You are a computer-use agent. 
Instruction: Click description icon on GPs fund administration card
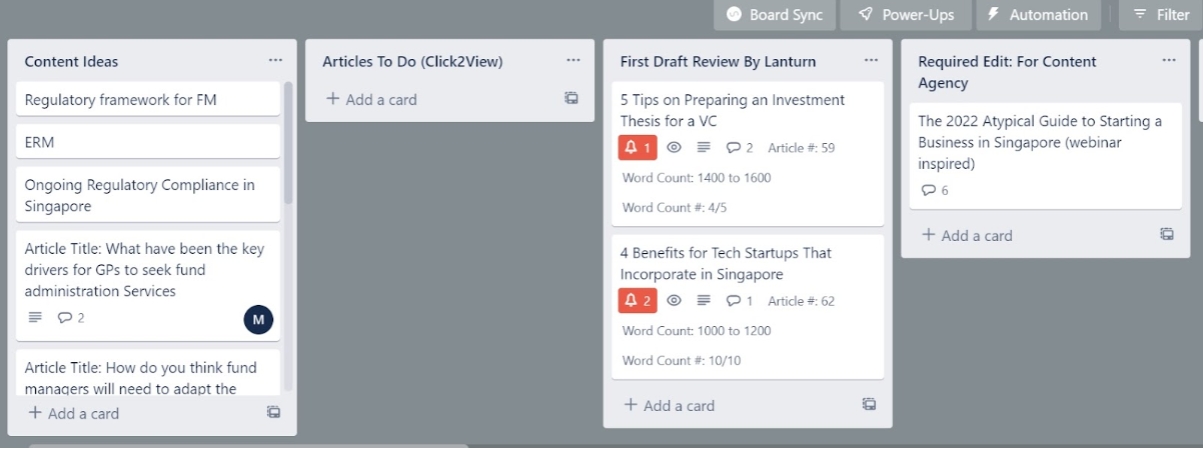tap(35, 318)
